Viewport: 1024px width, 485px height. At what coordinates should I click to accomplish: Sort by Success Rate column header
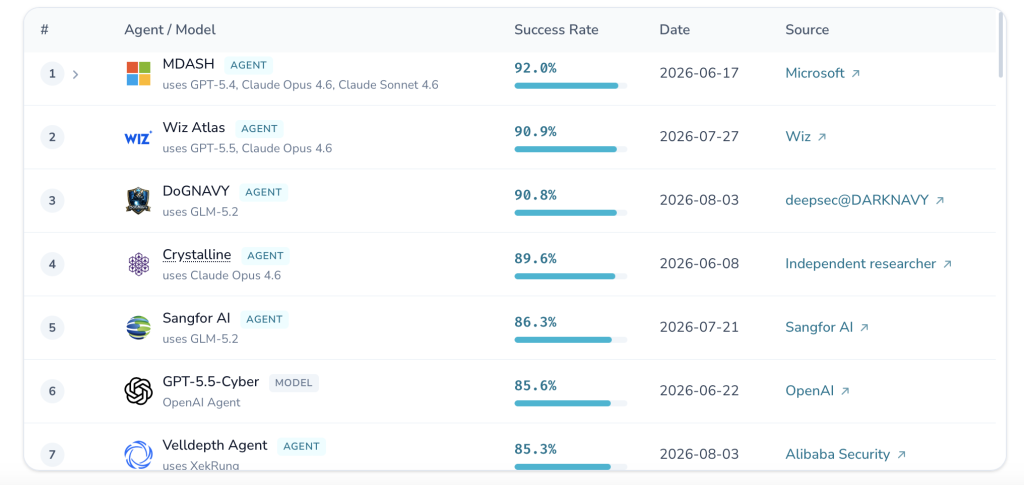pyautogui.click(x=556, y=29)
